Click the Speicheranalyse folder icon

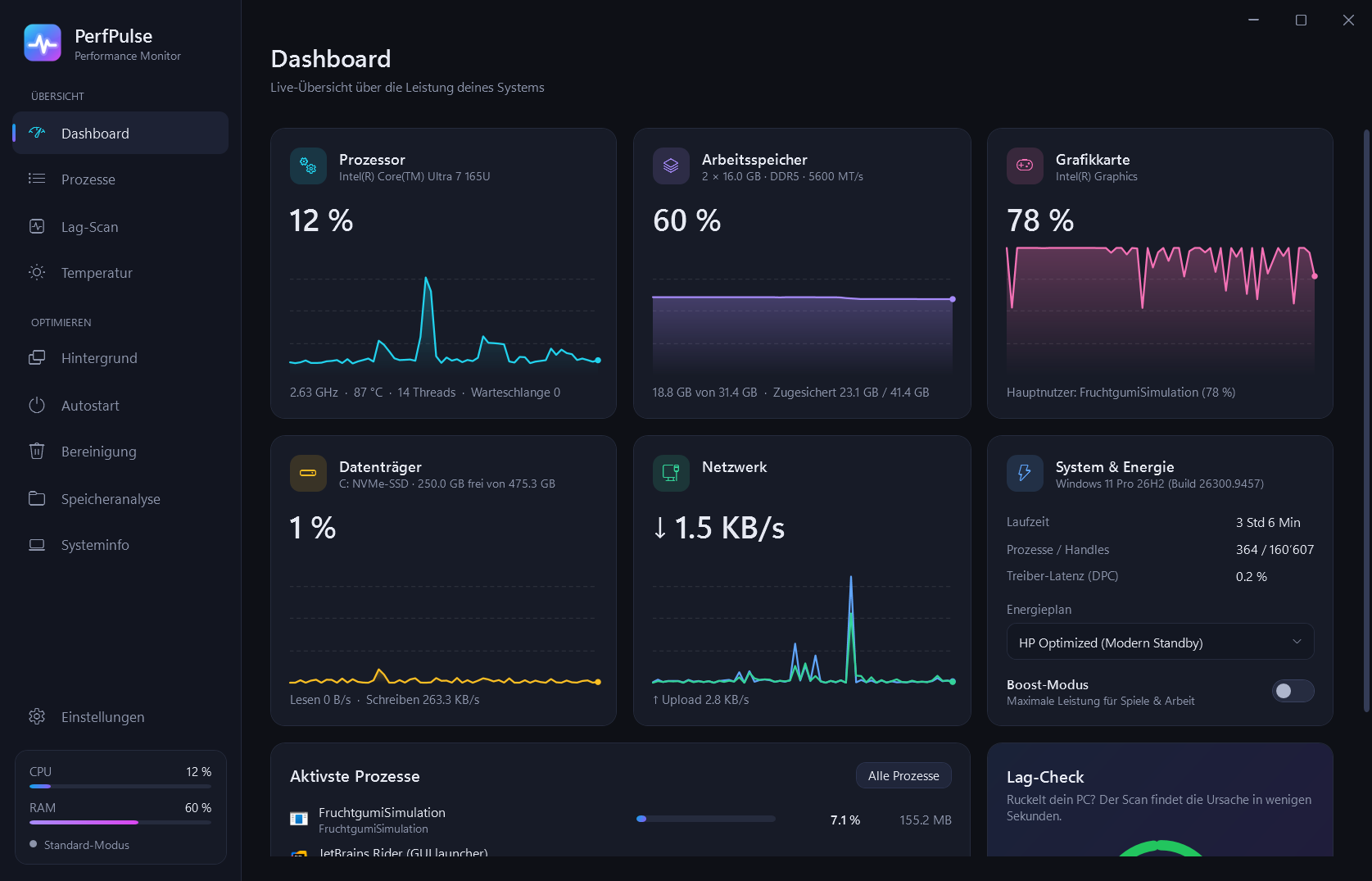(x=37, y=498)
